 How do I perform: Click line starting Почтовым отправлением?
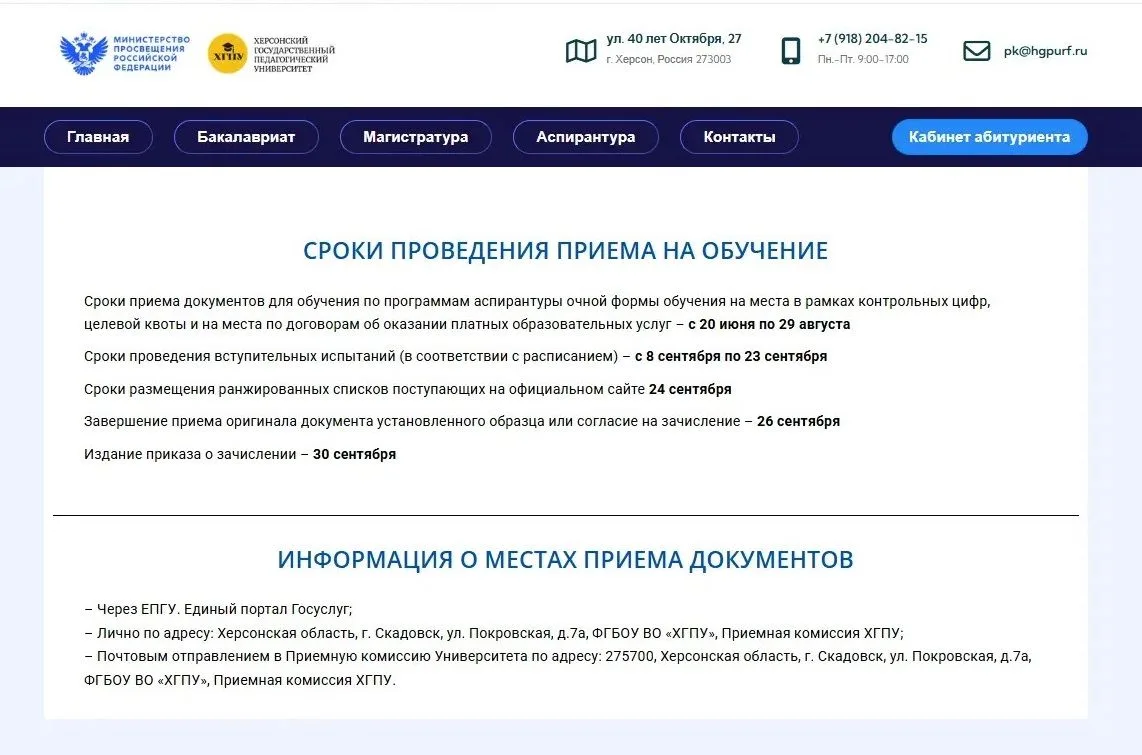[x=558, y=668]
